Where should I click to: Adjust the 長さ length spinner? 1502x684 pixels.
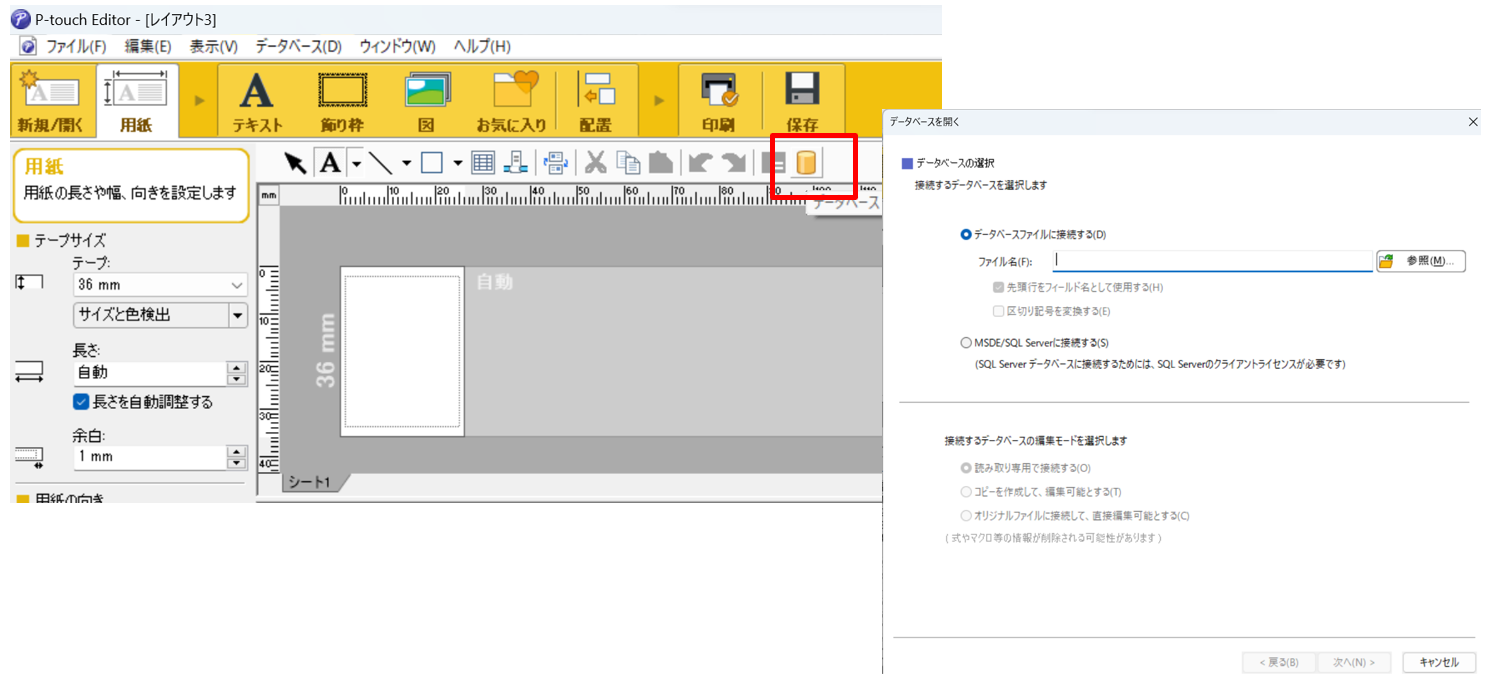click(237, 373)
